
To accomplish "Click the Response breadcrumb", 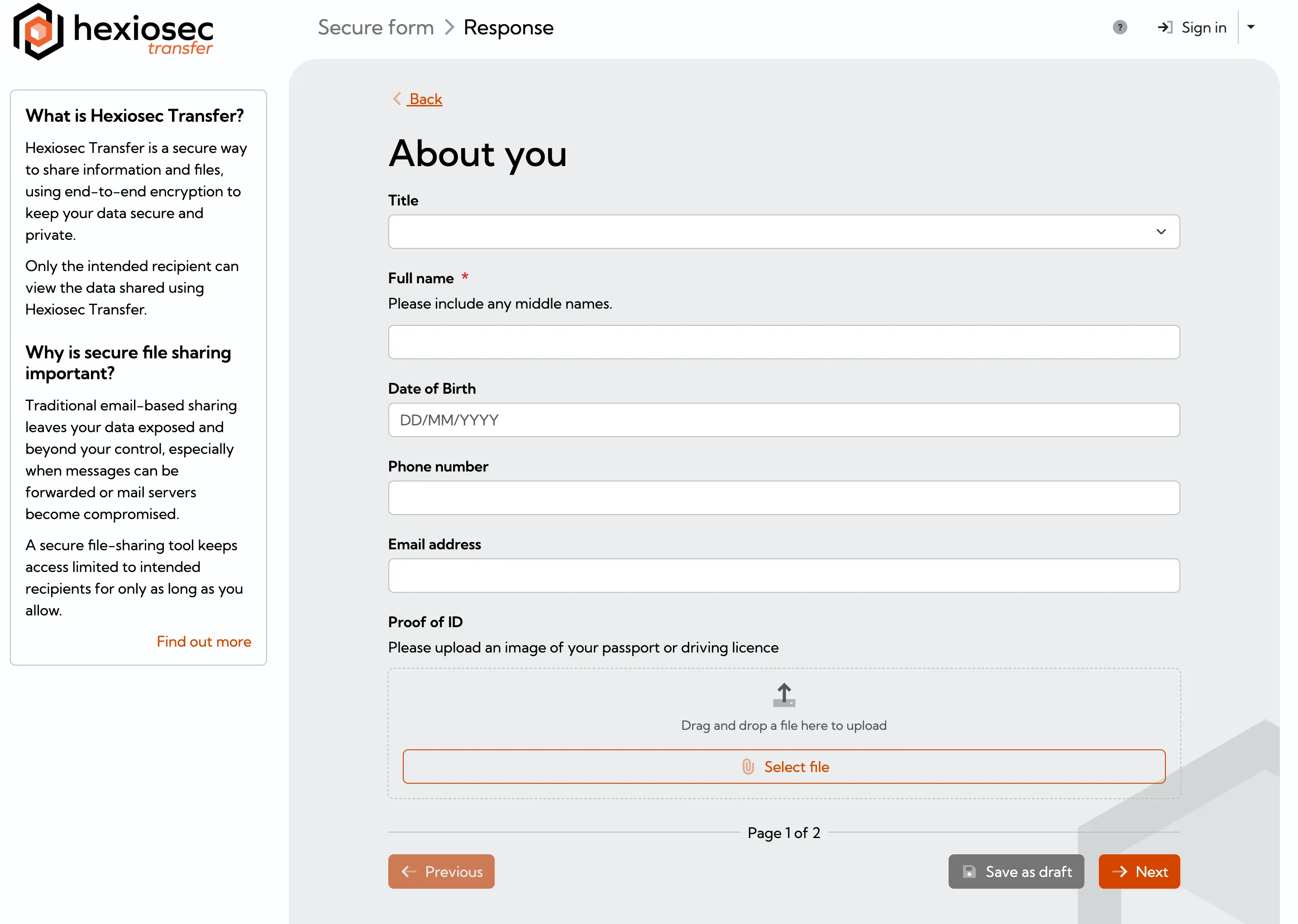I will [508, 27].
